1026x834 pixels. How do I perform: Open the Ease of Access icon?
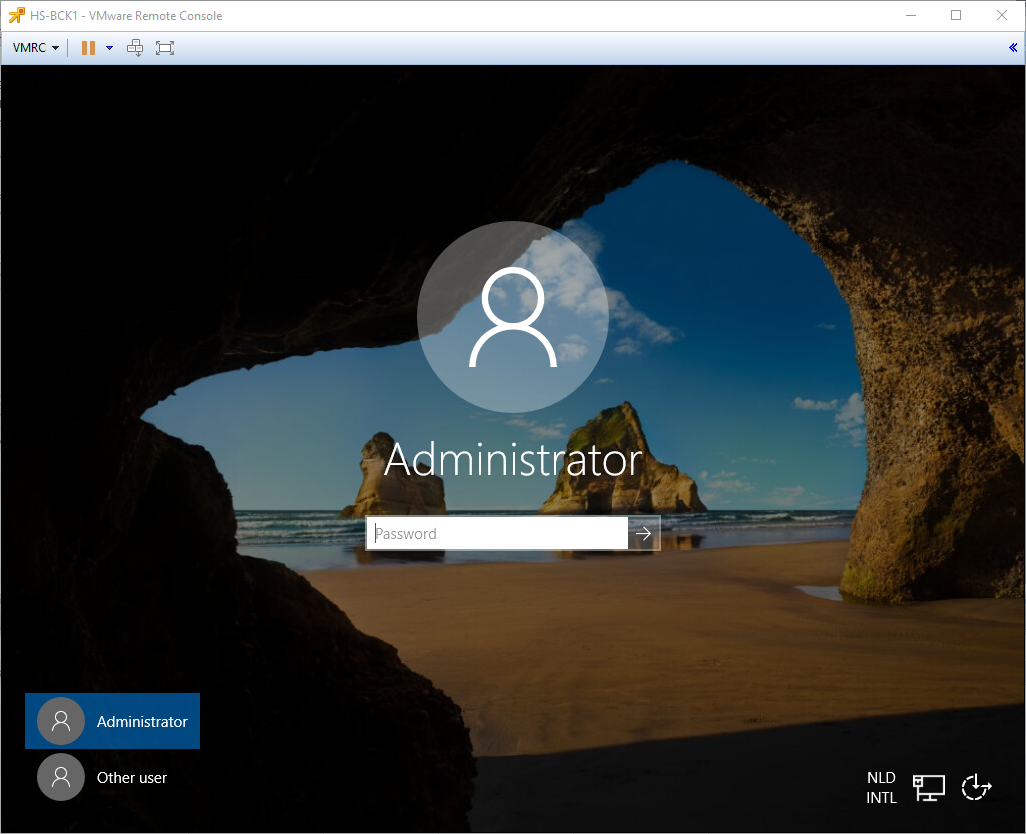976,787
